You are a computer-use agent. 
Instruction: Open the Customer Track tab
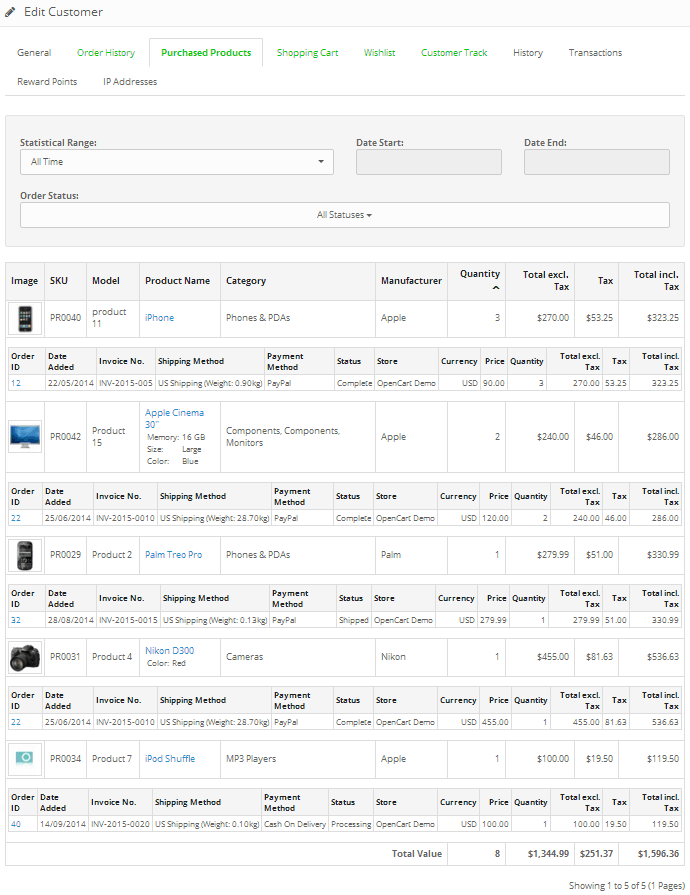[x=454, y=53]
